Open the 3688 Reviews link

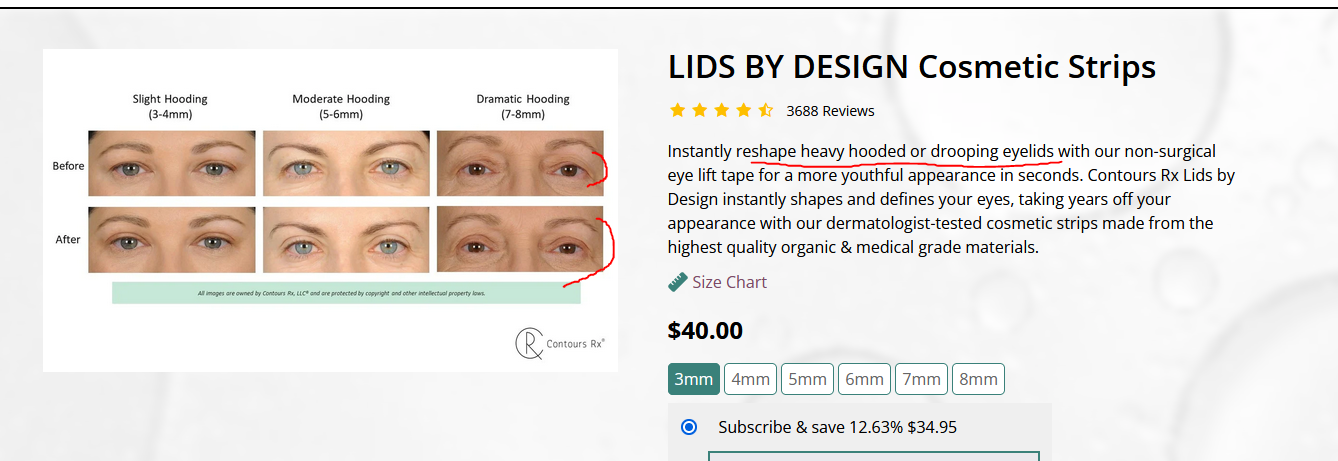point(830,111)
